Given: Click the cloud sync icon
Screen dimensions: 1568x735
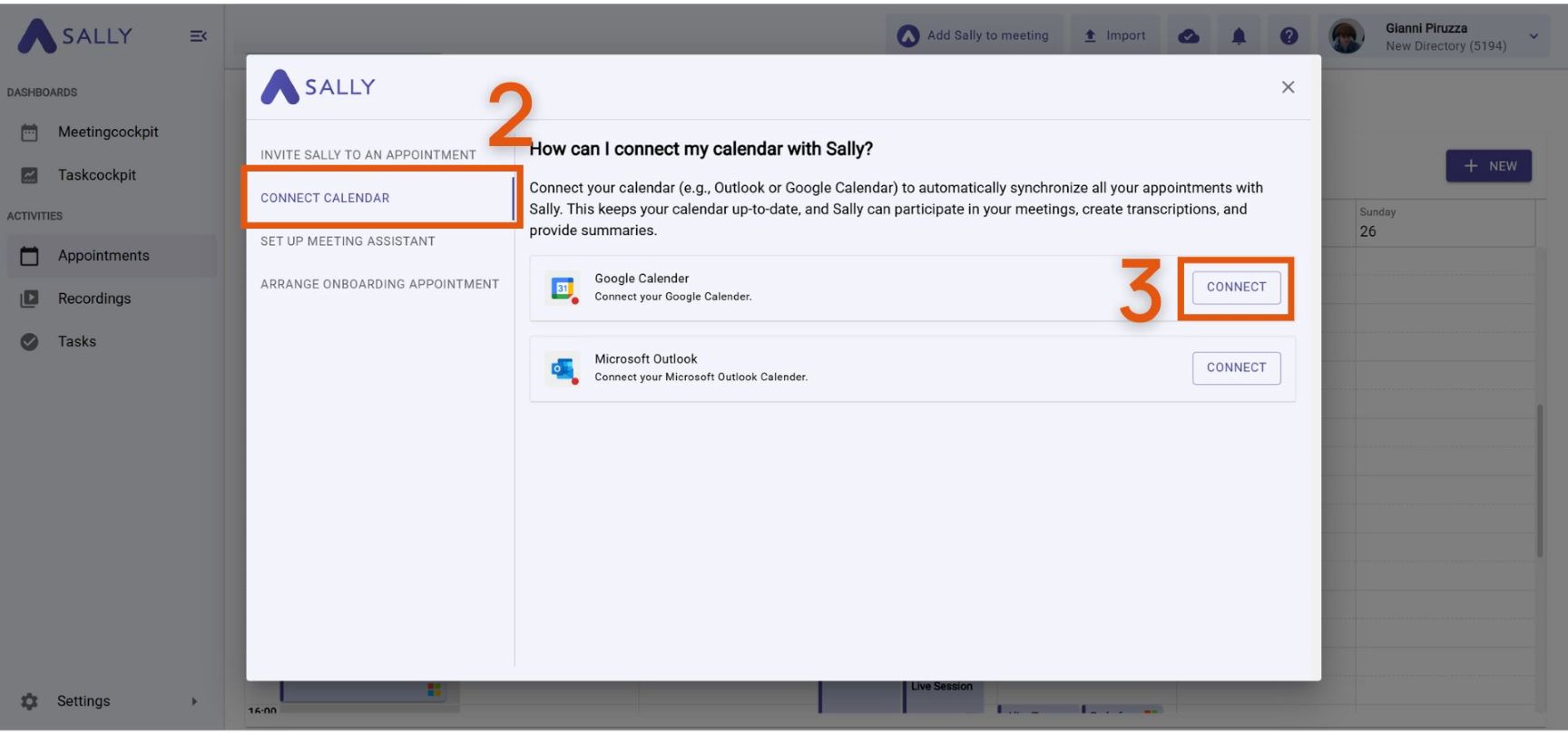Looking at the screenshot, I should pyautogui.click(x=1189, y=36).
